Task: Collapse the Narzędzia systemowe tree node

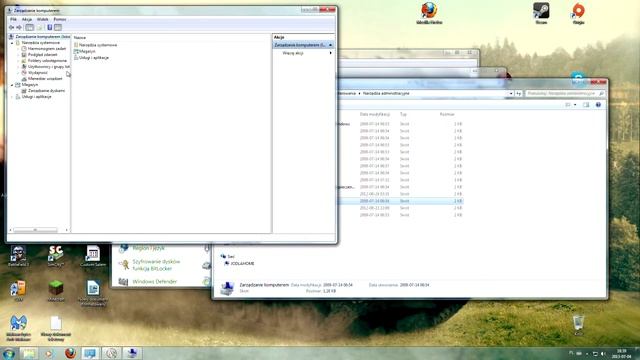Action: pyautogui.click(x=12, y=43)
